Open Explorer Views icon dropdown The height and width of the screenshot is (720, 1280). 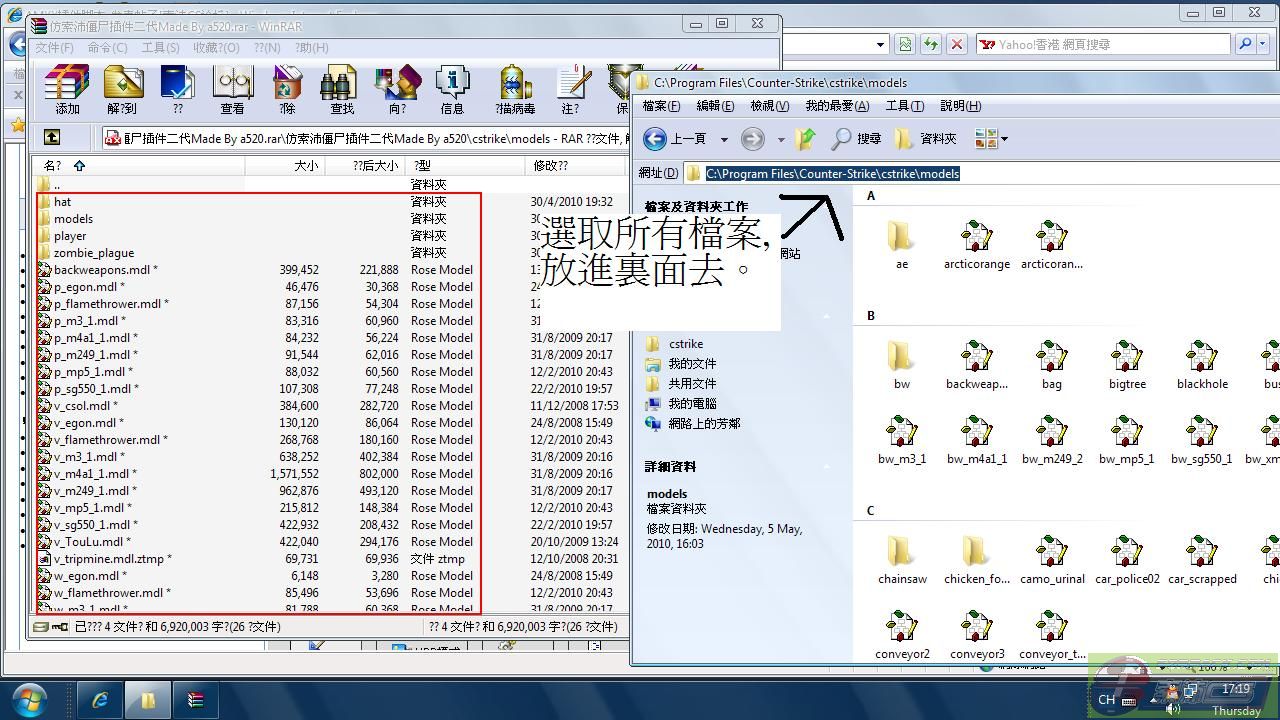tap(991, 139)
